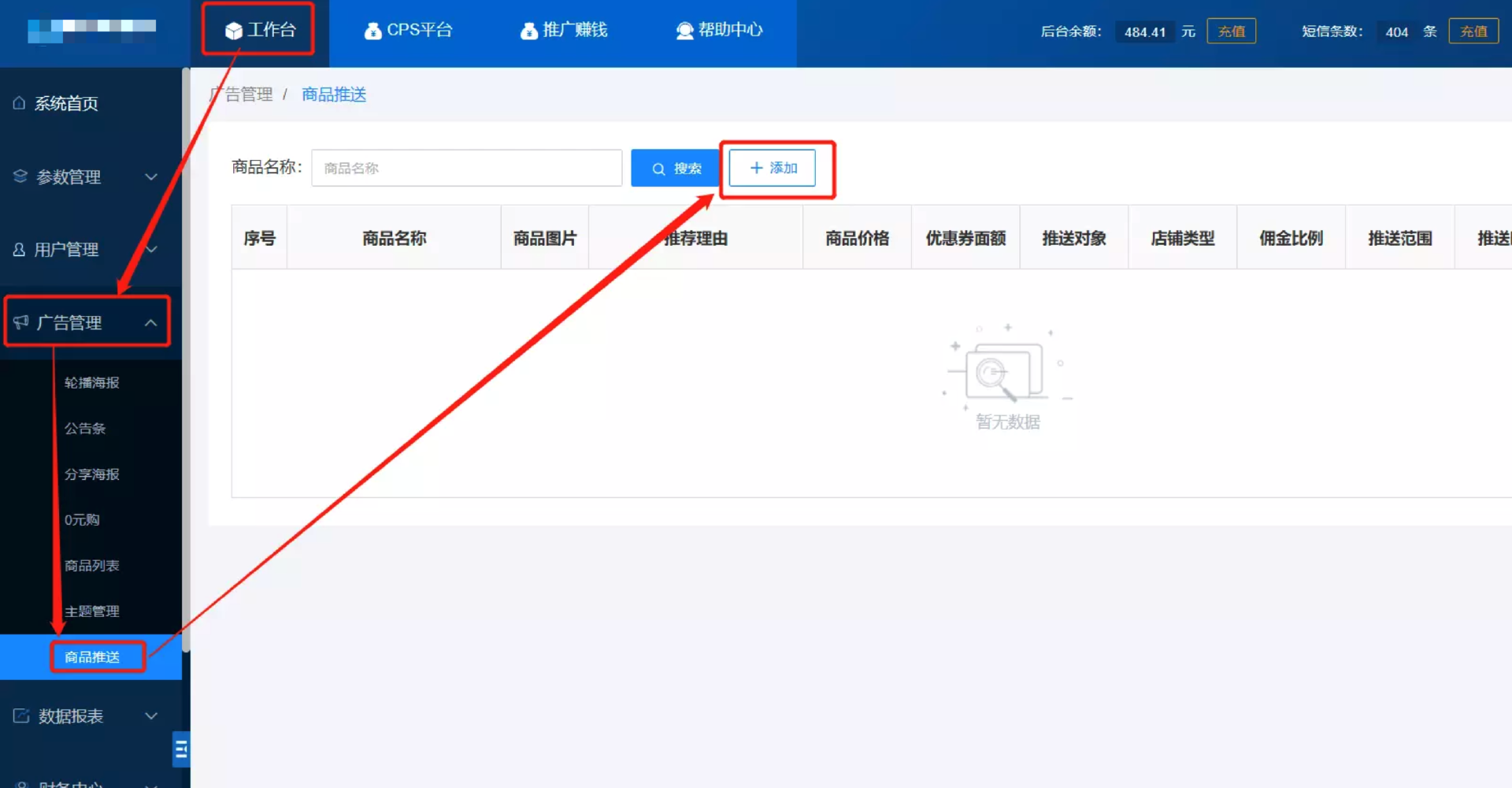Click the 用户管理 person icon
1512x788 pixels.
tap(20, 250)
